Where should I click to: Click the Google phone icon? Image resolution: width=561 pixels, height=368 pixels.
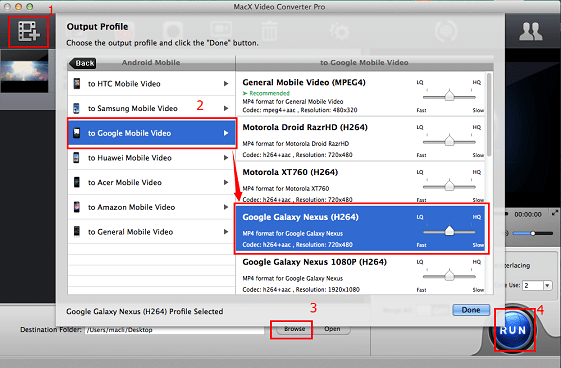click(77, 133)
